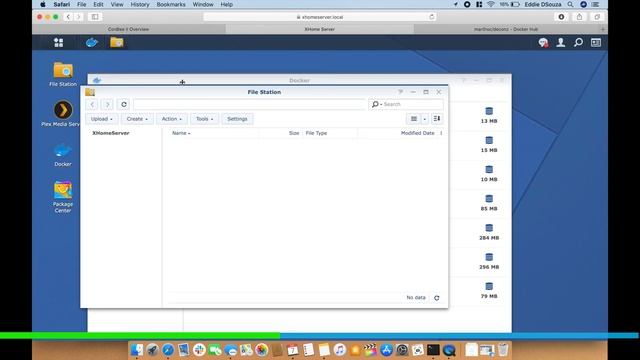Open column options menu beside Modified Date
This screenshot has width=640, height=360.
pyautogui.click(x=441, y=133)
